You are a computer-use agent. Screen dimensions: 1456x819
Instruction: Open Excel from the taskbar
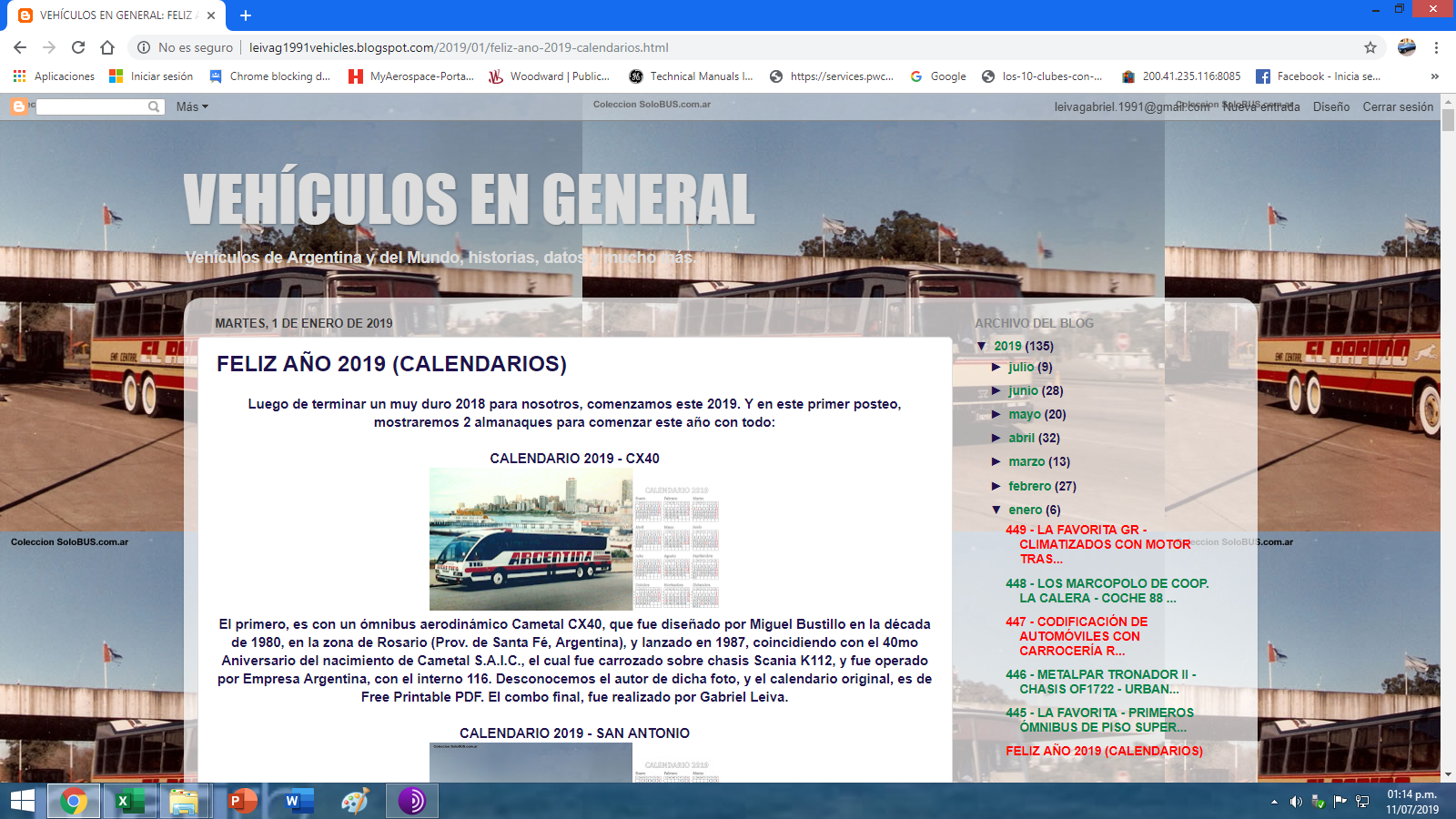click(x=130, y=801)
